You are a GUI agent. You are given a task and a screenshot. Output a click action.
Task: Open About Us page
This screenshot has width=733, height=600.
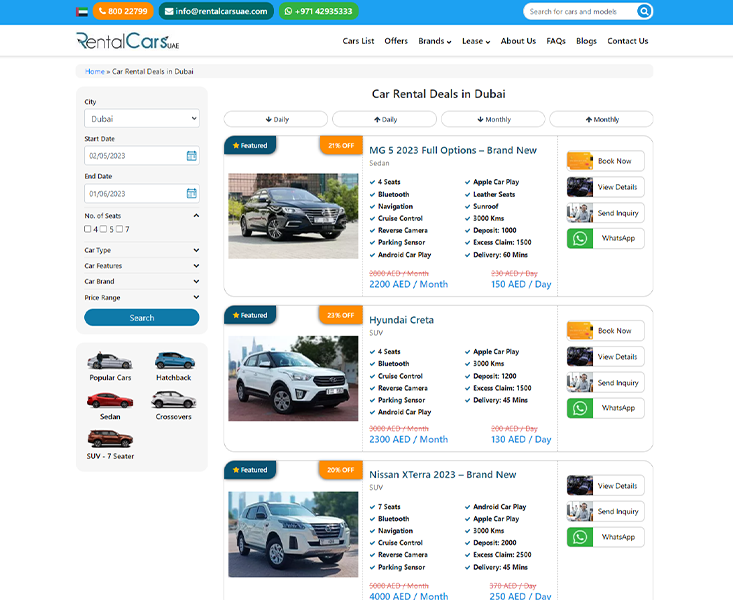[518, 41]
